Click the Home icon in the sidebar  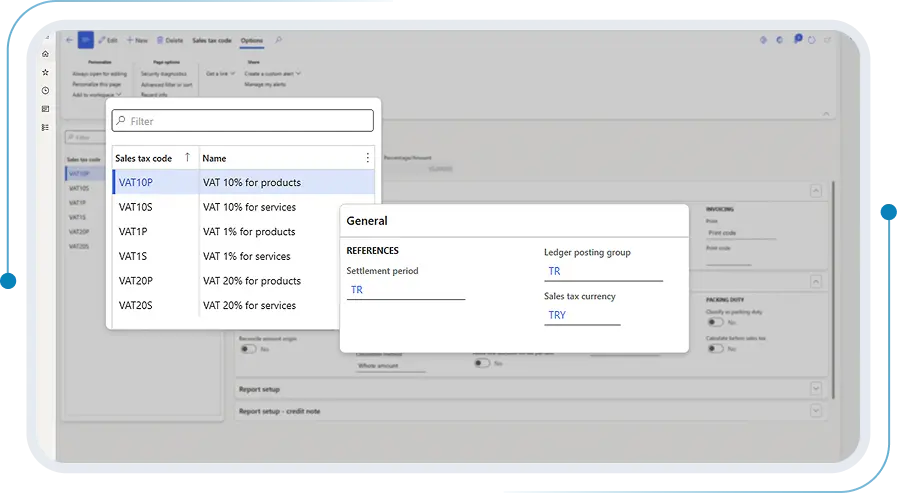(45, 54)
